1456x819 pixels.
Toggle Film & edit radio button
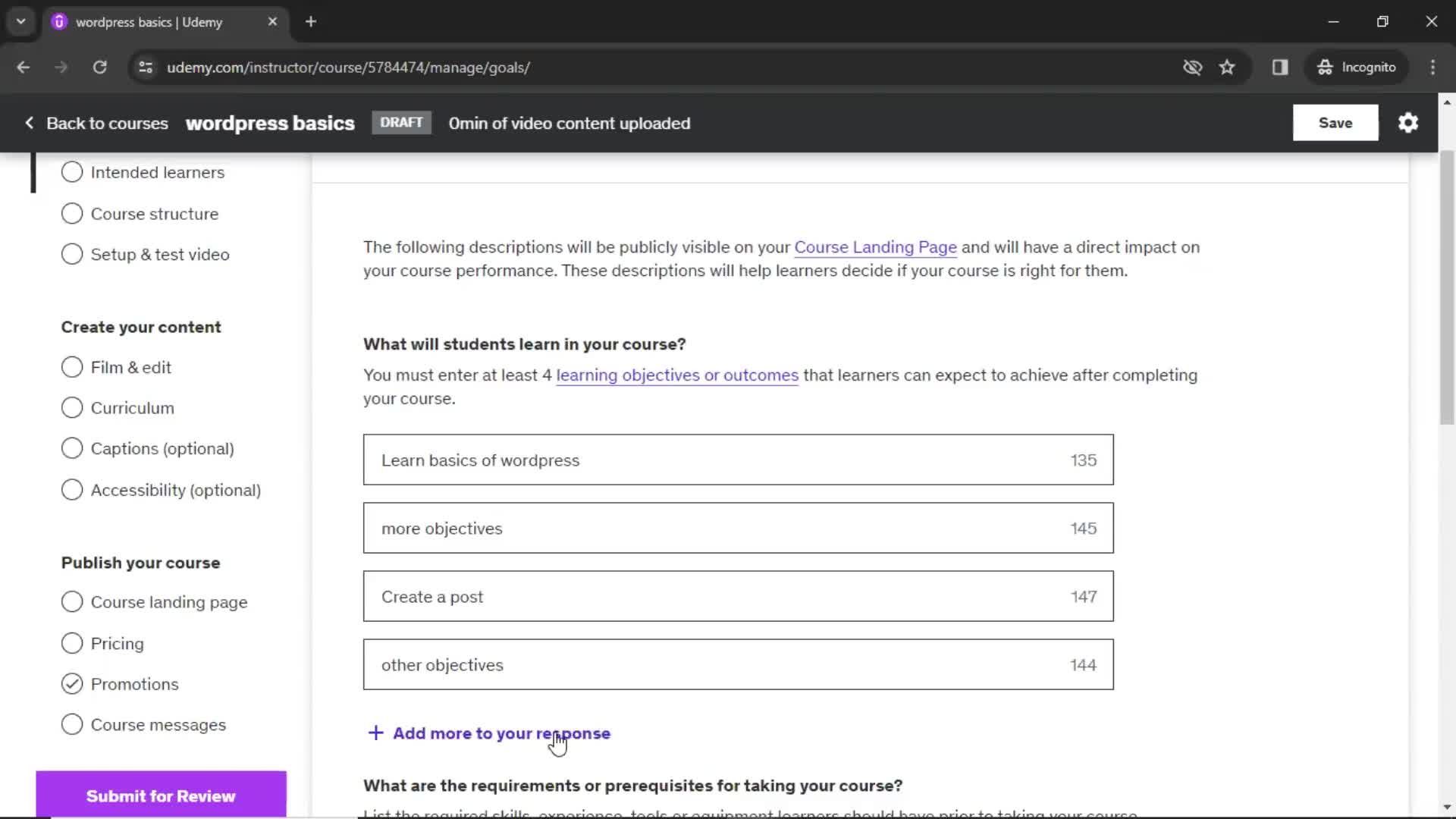[71, 367]
